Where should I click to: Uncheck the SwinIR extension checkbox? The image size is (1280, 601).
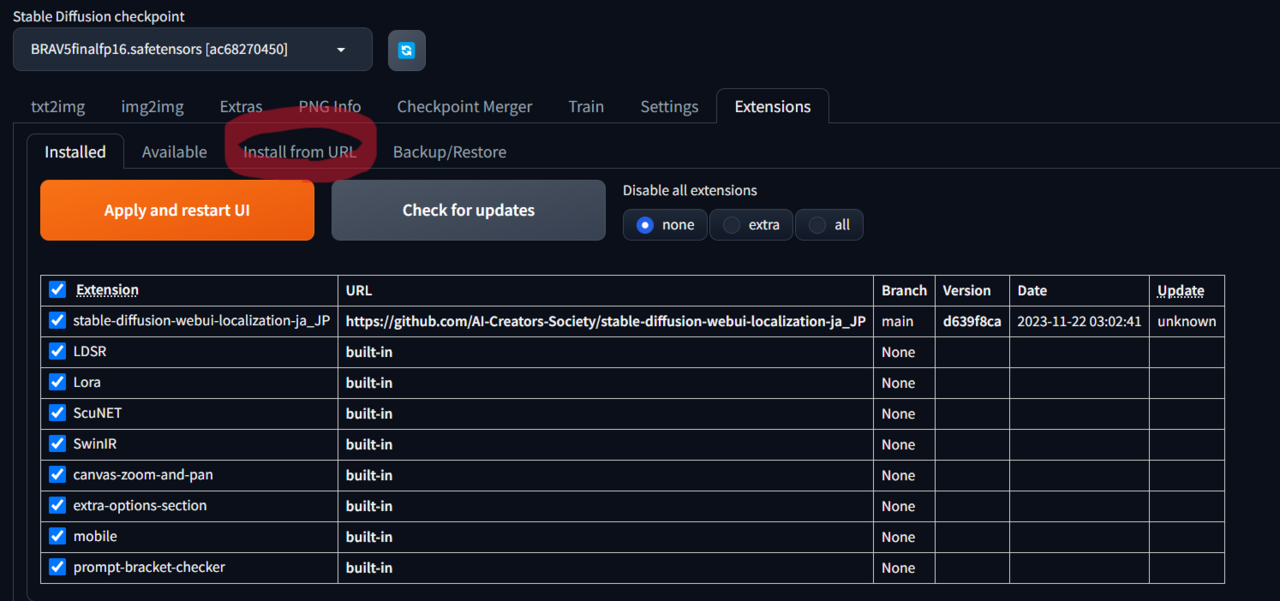coord(57,444)
